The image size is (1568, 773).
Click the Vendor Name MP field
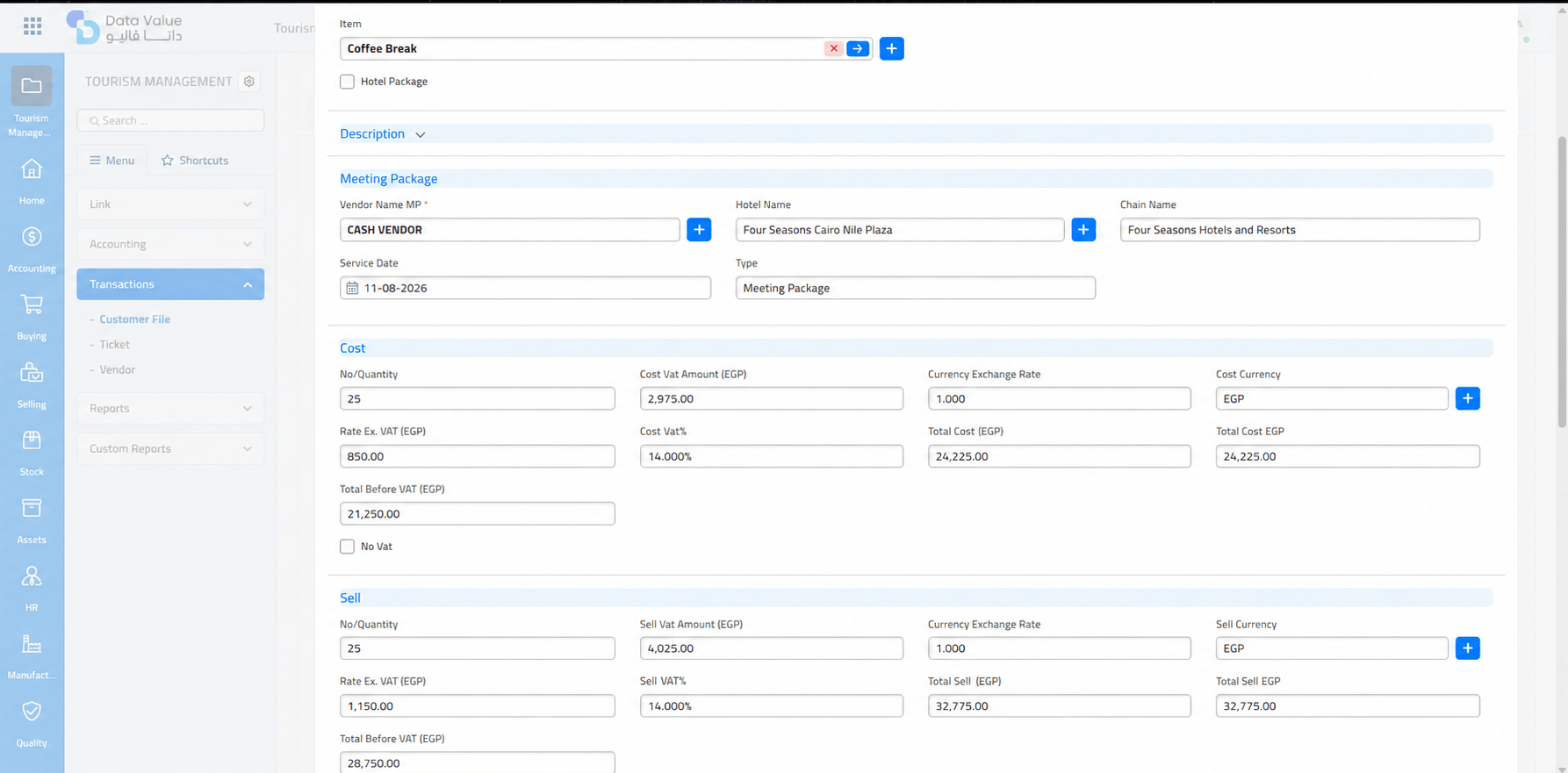[510, 230]
